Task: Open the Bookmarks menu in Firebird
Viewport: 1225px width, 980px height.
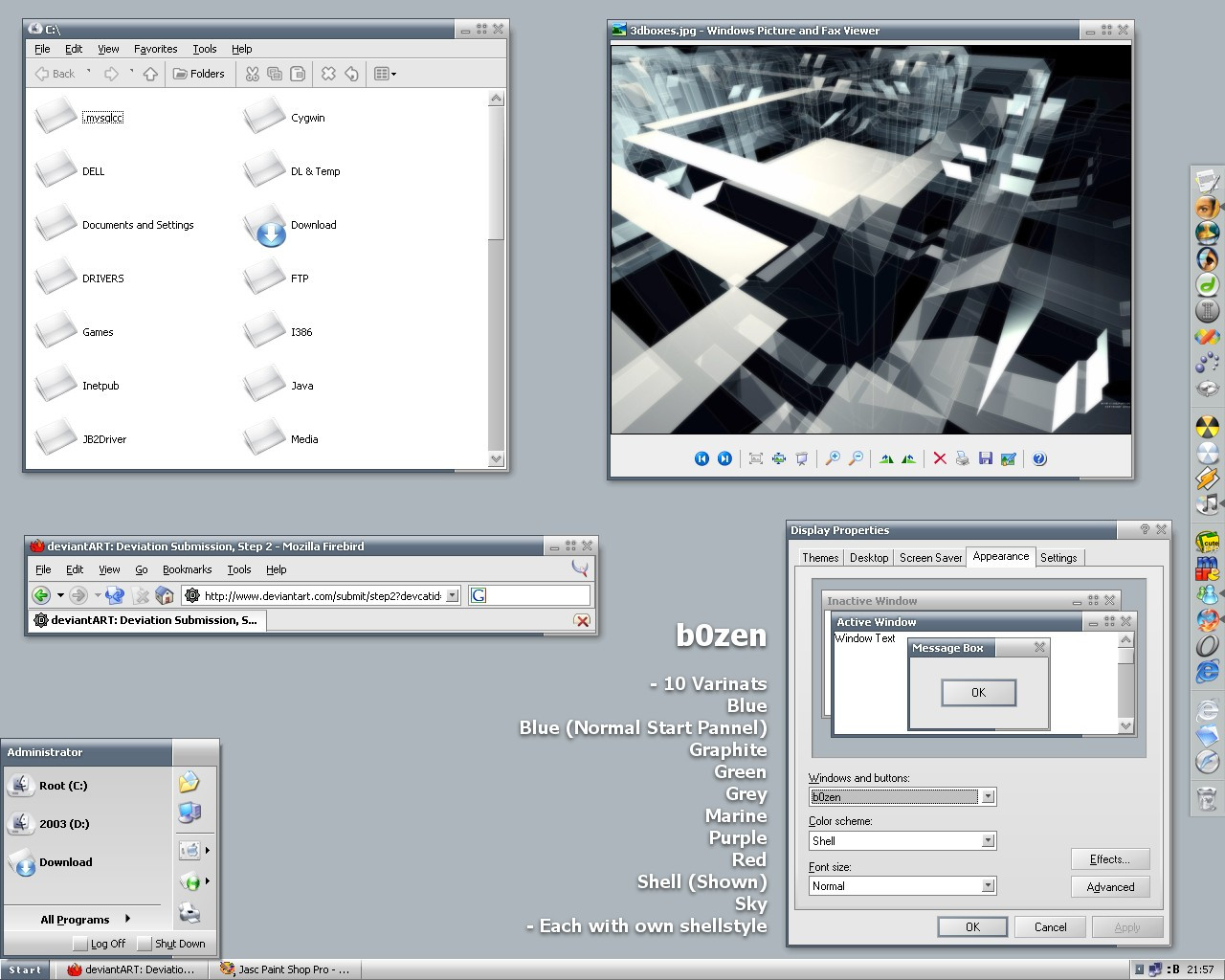Action: click(x=187, y=569)
